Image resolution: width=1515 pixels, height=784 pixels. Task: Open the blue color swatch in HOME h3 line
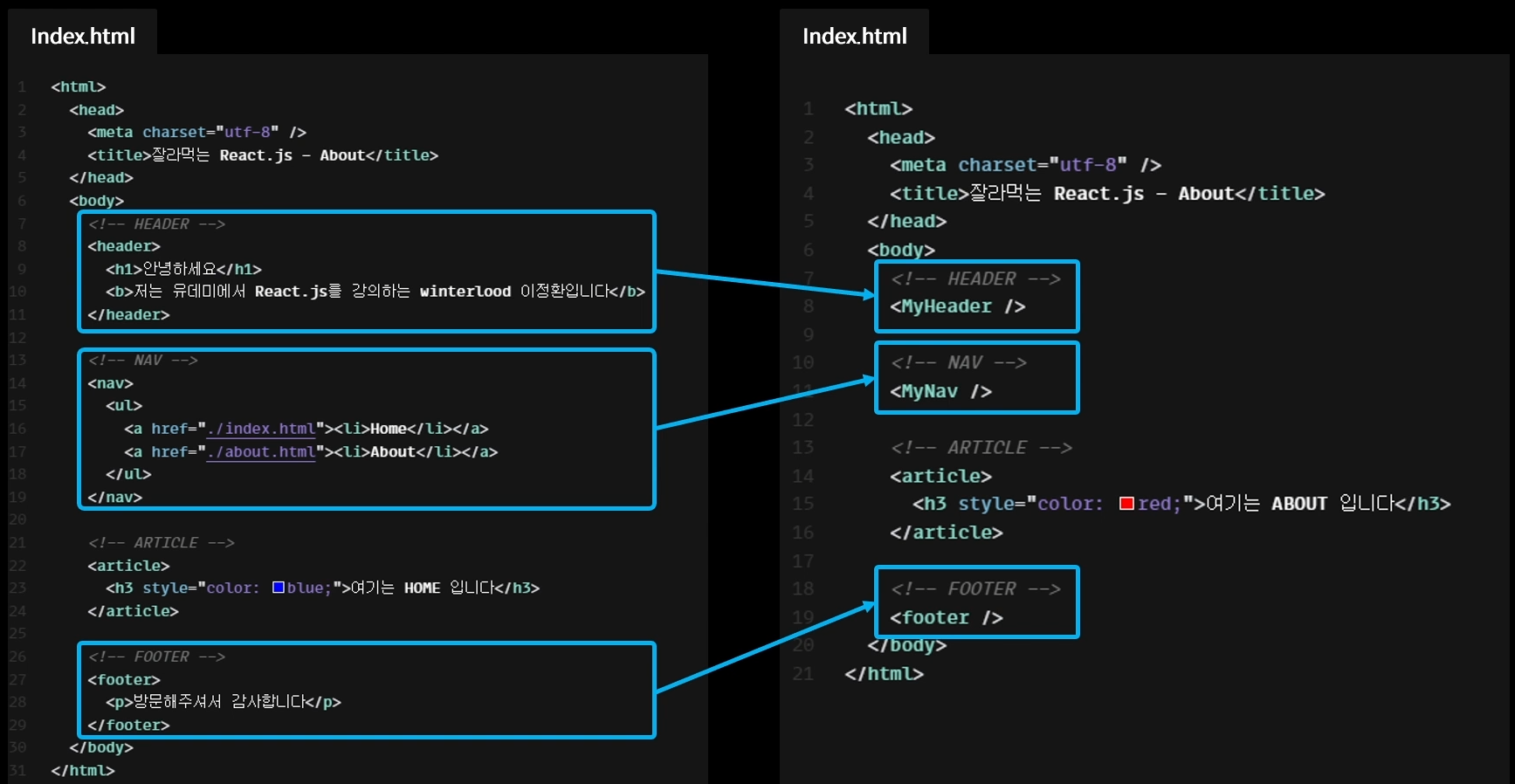279,588
